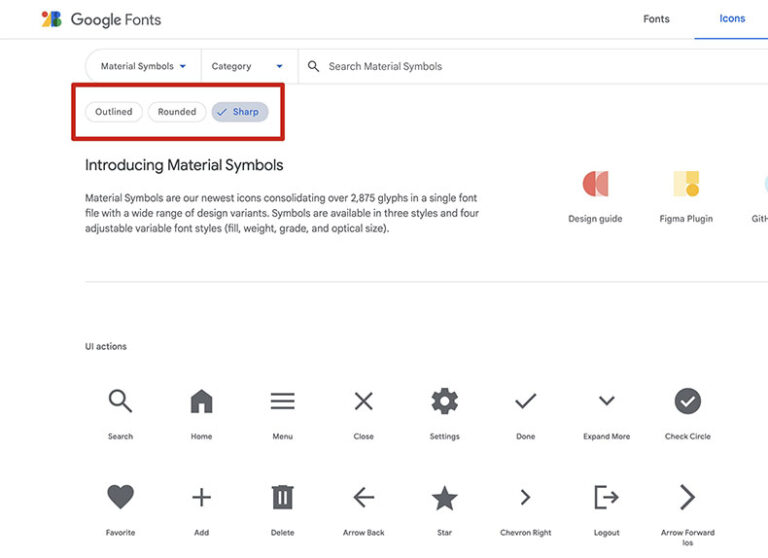Viewport: 768px width, 558px height.
Task: Click the Logout icon
Action: click(606, 497)
